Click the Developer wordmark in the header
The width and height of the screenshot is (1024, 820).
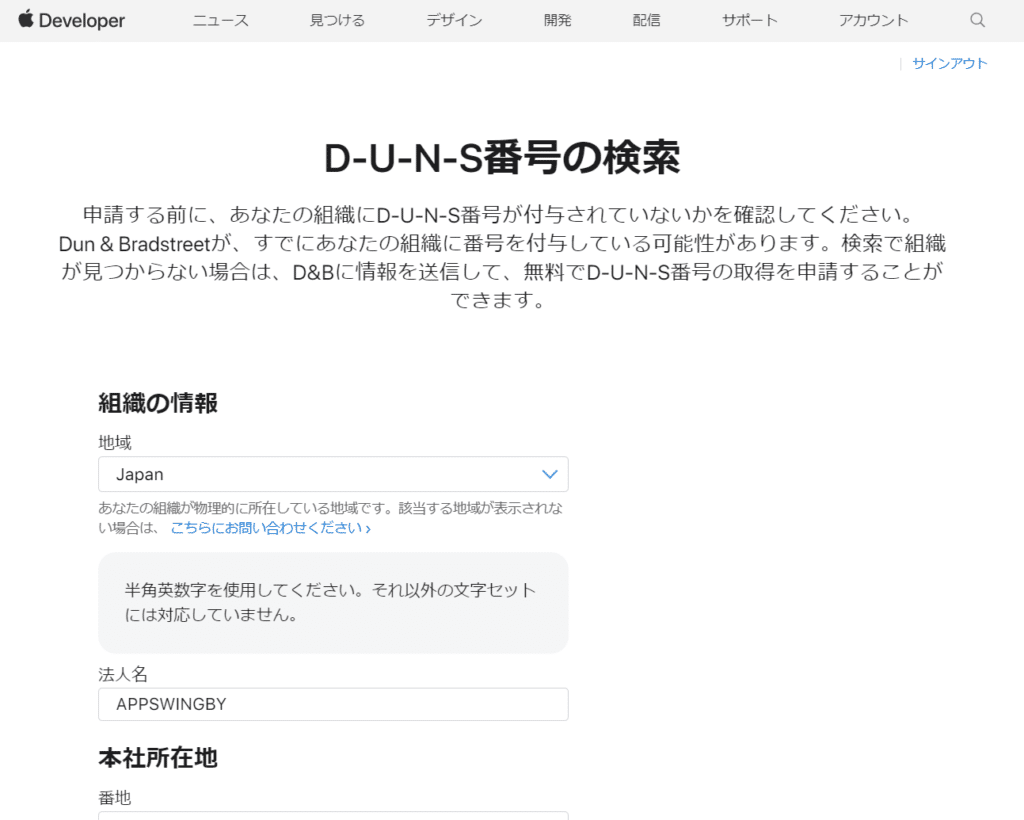point(82,21)
